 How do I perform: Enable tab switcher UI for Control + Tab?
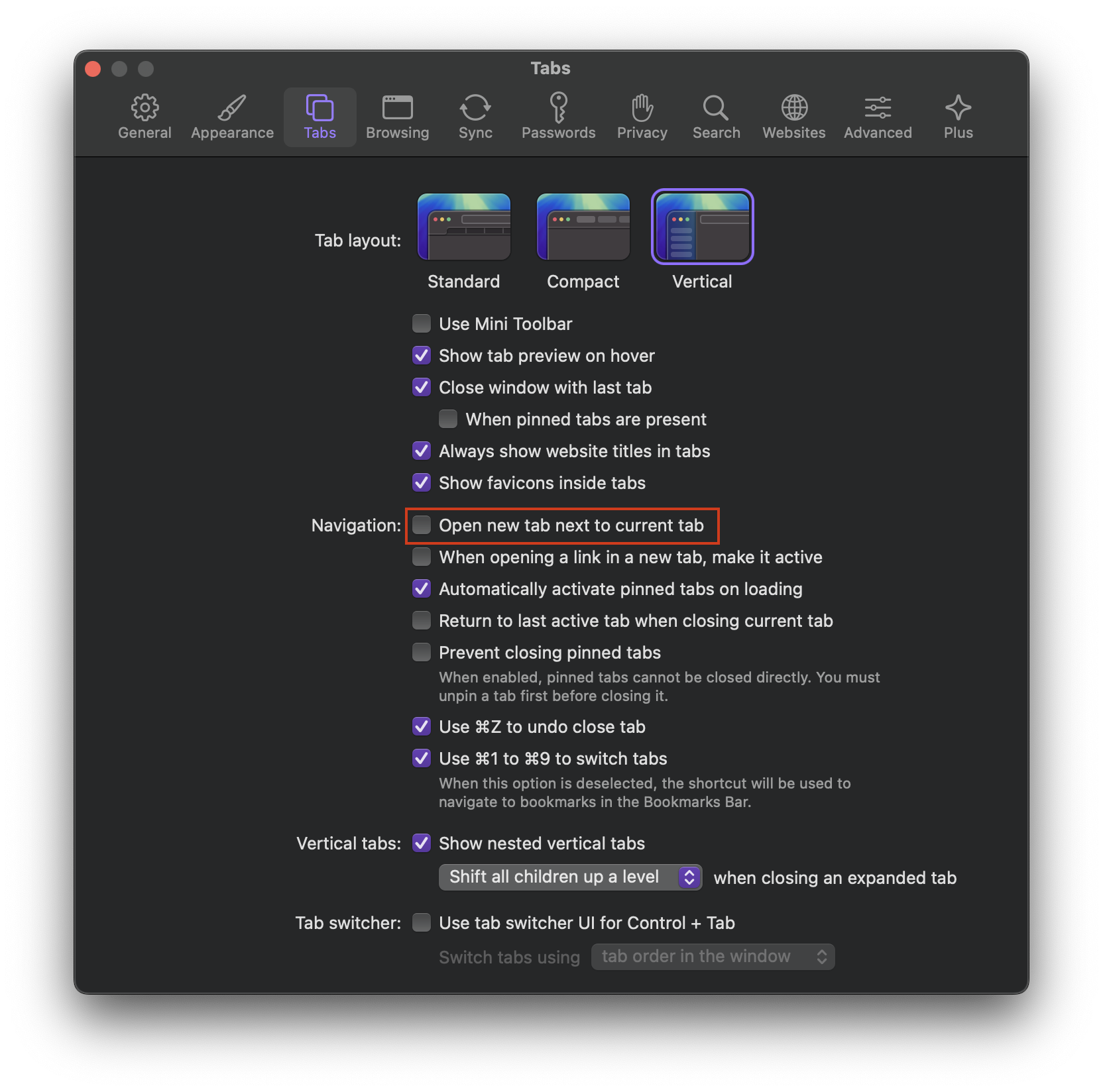click(x=422, y=923)
